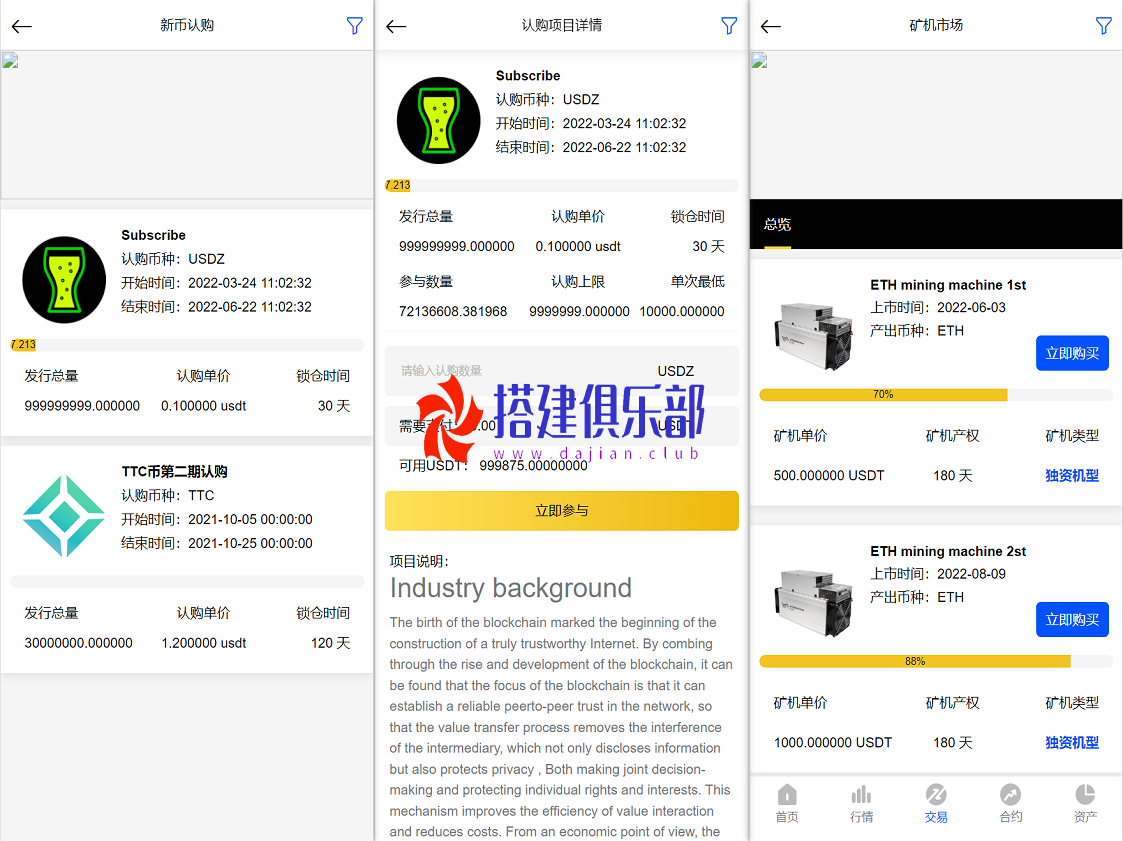Viewport: 1123px width, 841px height.
Task: Click the 矿机市场 page title
Action: [935, 26]
